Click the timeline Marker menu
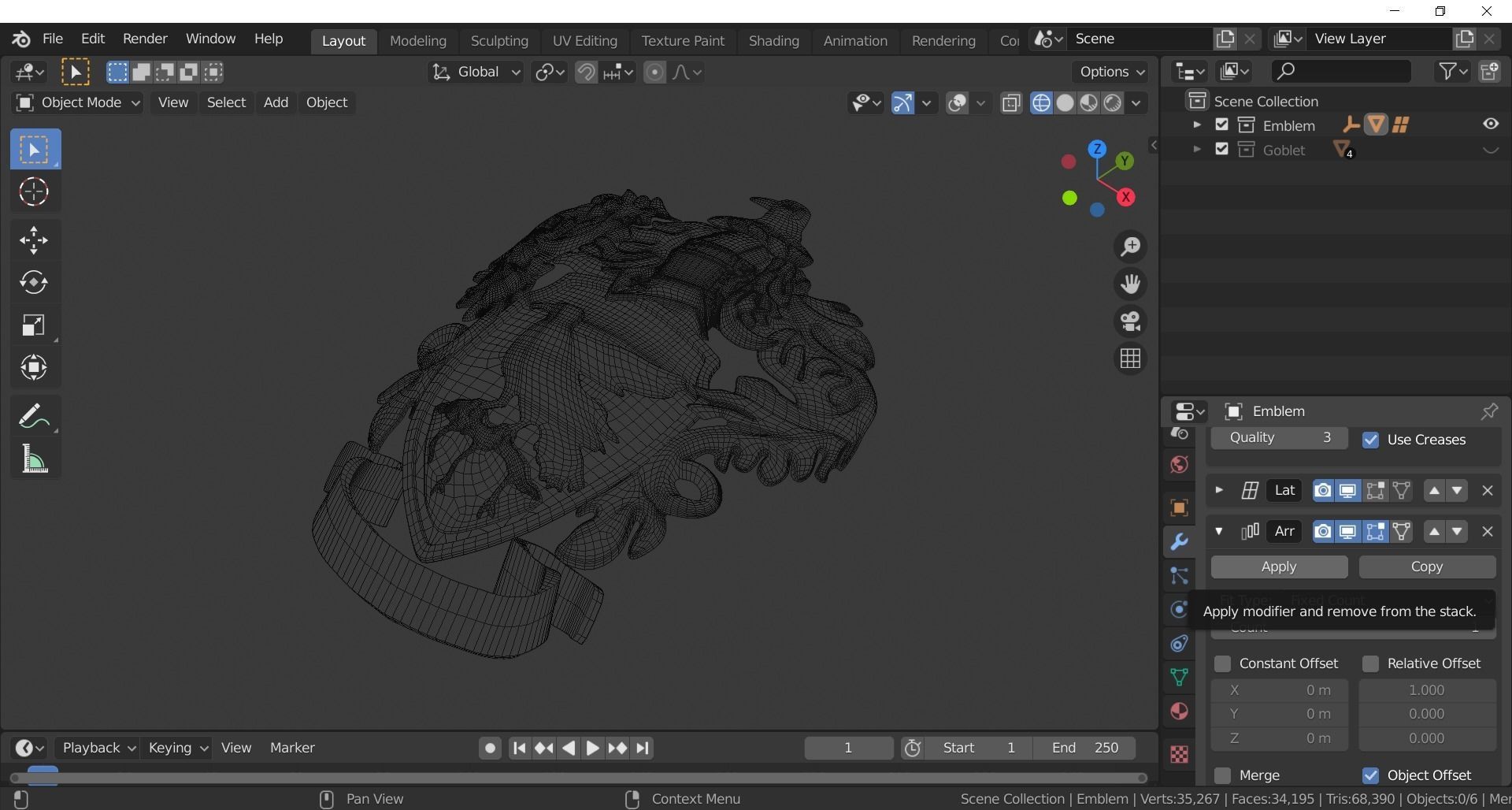This screenshot has height=810, width=1512. click(x=292, y=748)
